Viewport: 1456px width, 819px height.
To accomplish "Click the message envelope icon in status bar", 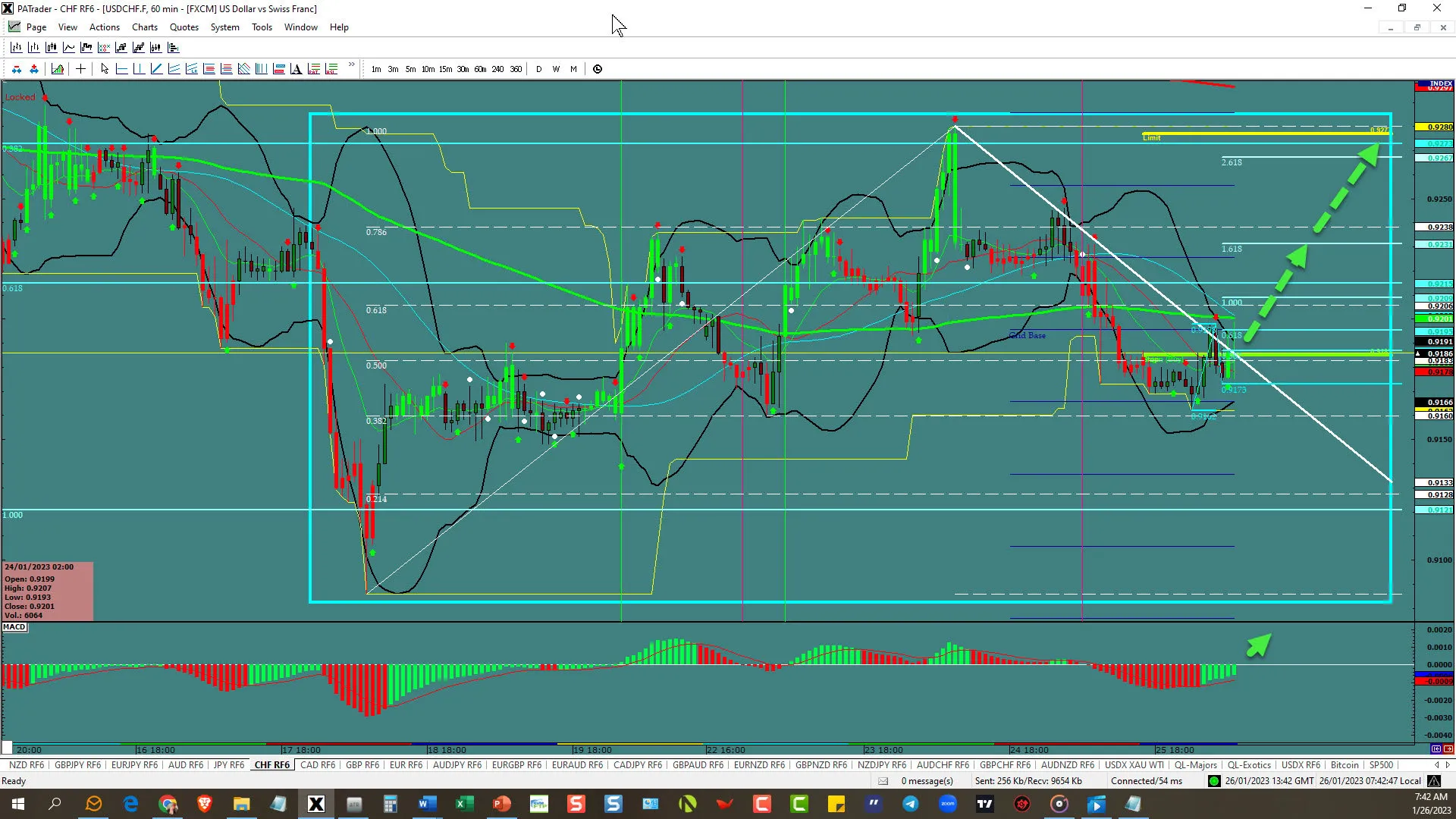I will 883,781.
